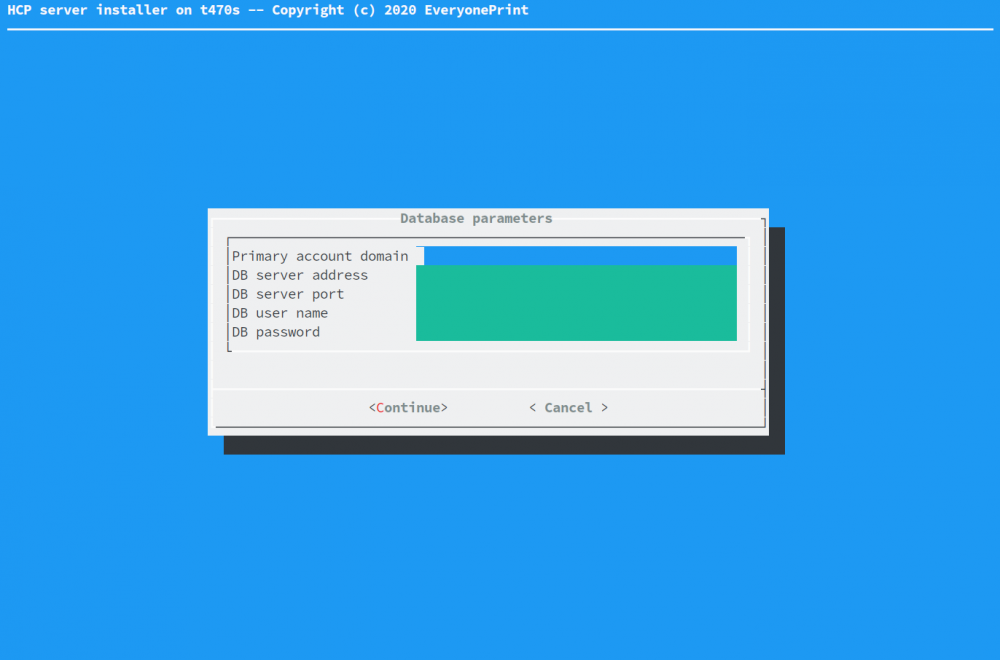Click the DB password input field
The height and width of the screenshot is (660, 1000).
[575, 332]
